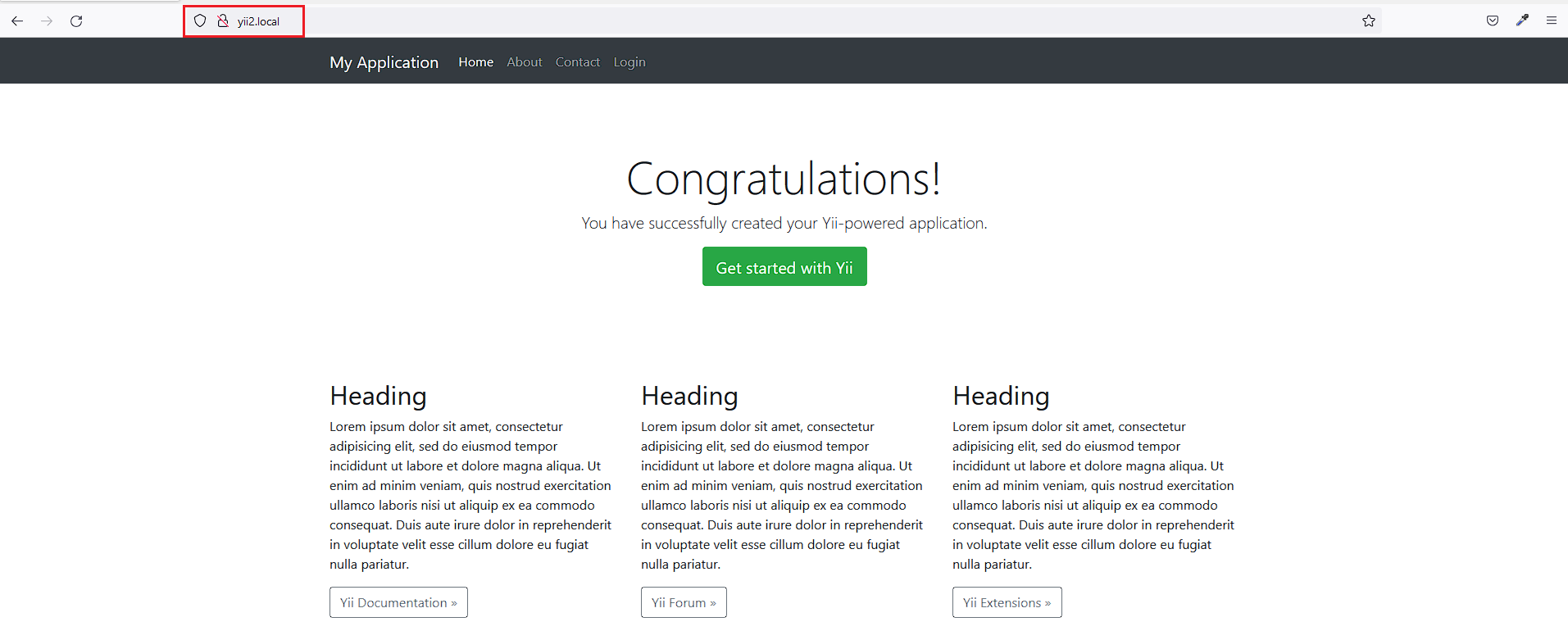Click the yii2.local address text
Image resolution: width=1568 pixels, height=640 pixels.
click(x=258, y=21)
